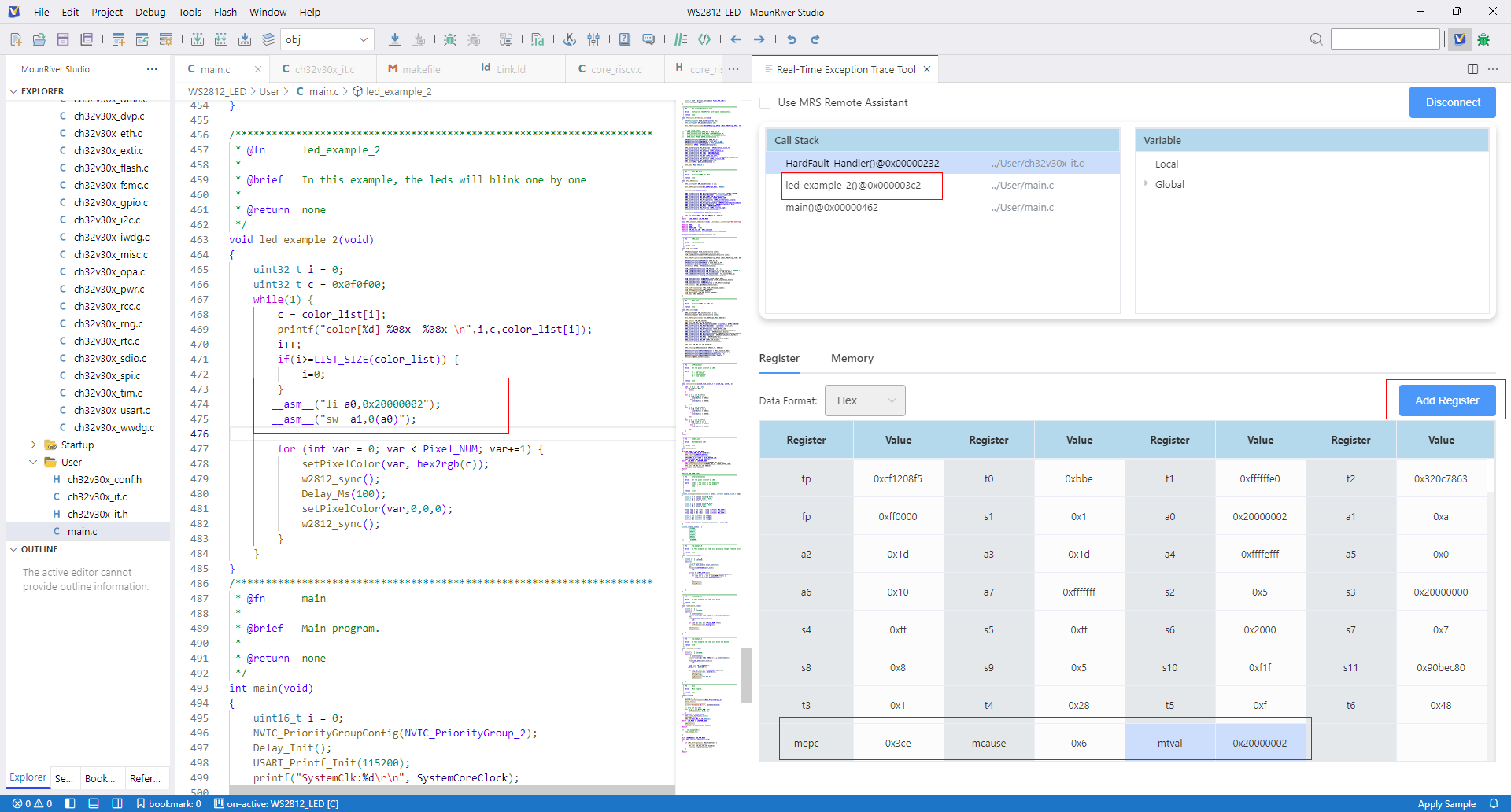Click the incremental Build icon
Image resolution: width=1511 pixels, height=812 pixels.
(198, 39)
